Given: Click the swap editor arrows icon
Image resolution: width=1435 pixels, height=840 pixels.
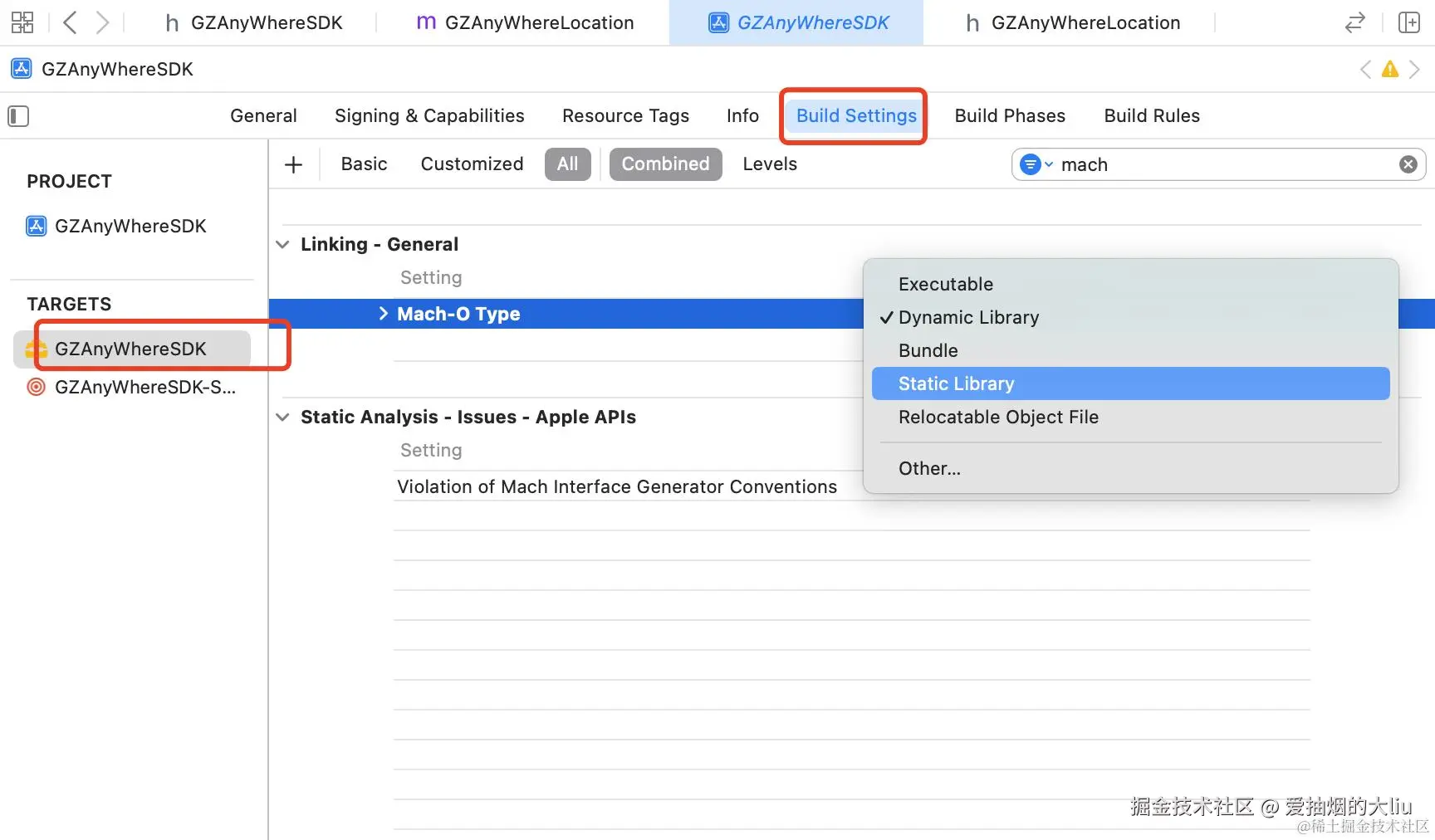Looking at the screenshot, I should (1355, 22).
